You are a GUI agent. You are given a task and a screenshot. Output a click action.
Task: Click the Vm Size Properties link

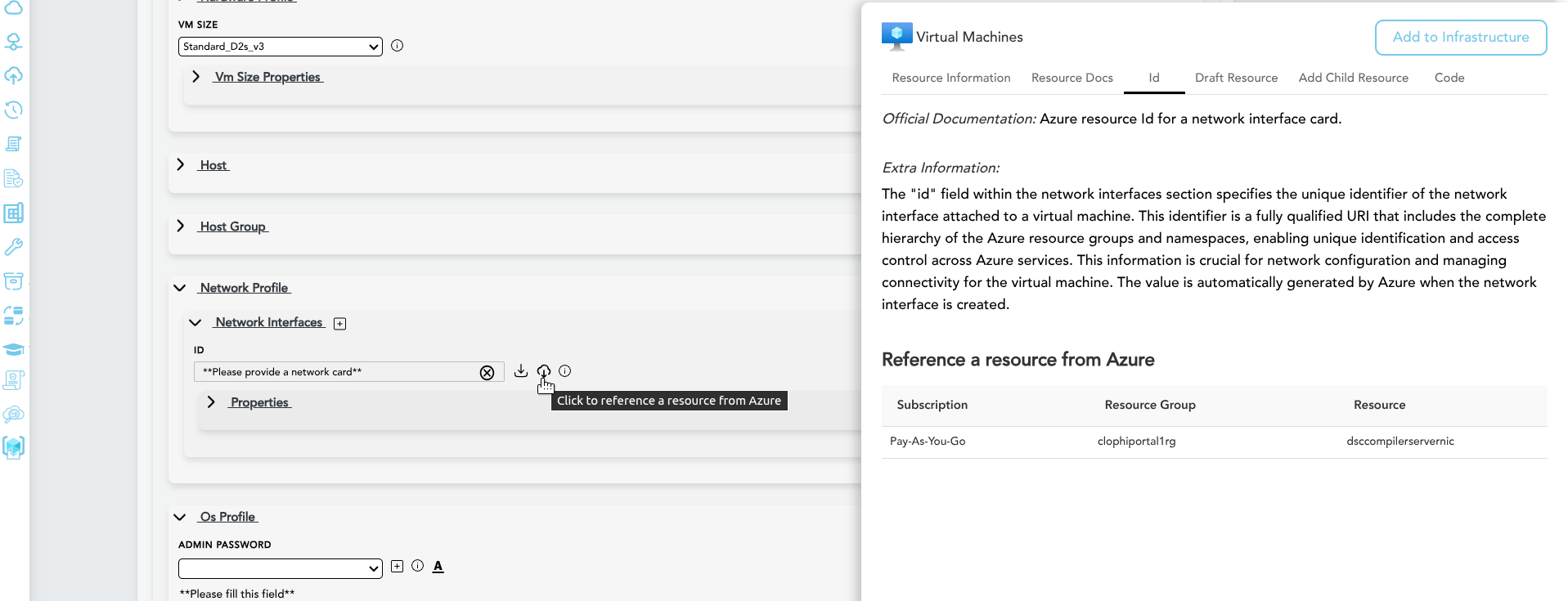click(x=268, y=77)
